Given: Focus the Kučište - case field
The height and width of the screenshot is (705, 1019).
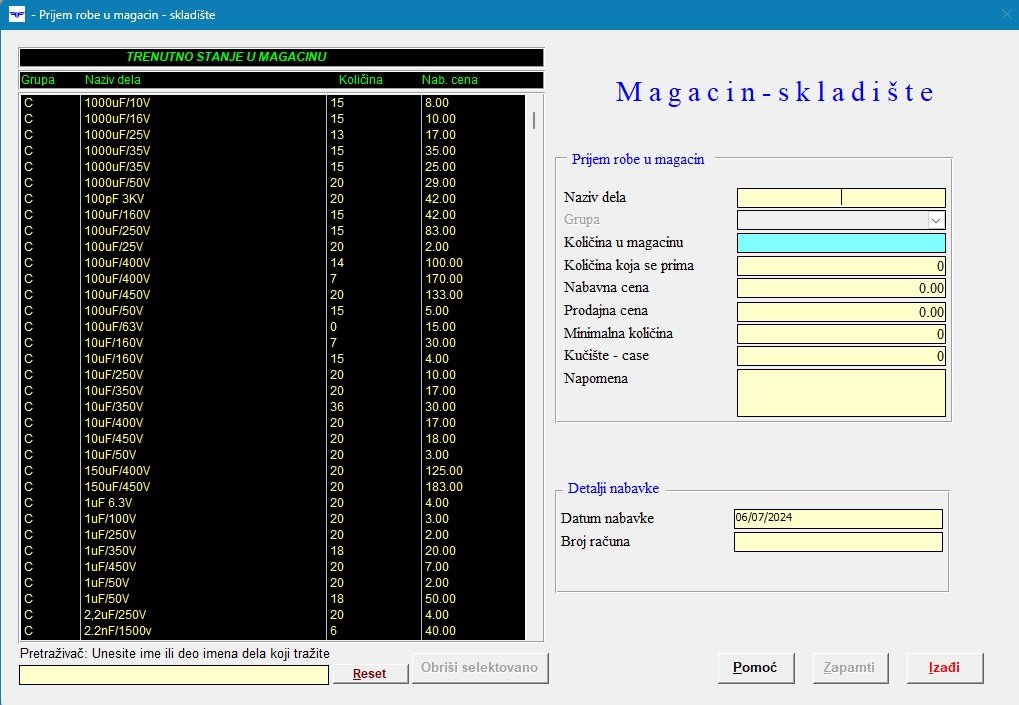Looking at the screenshot, I should [840, 357].
